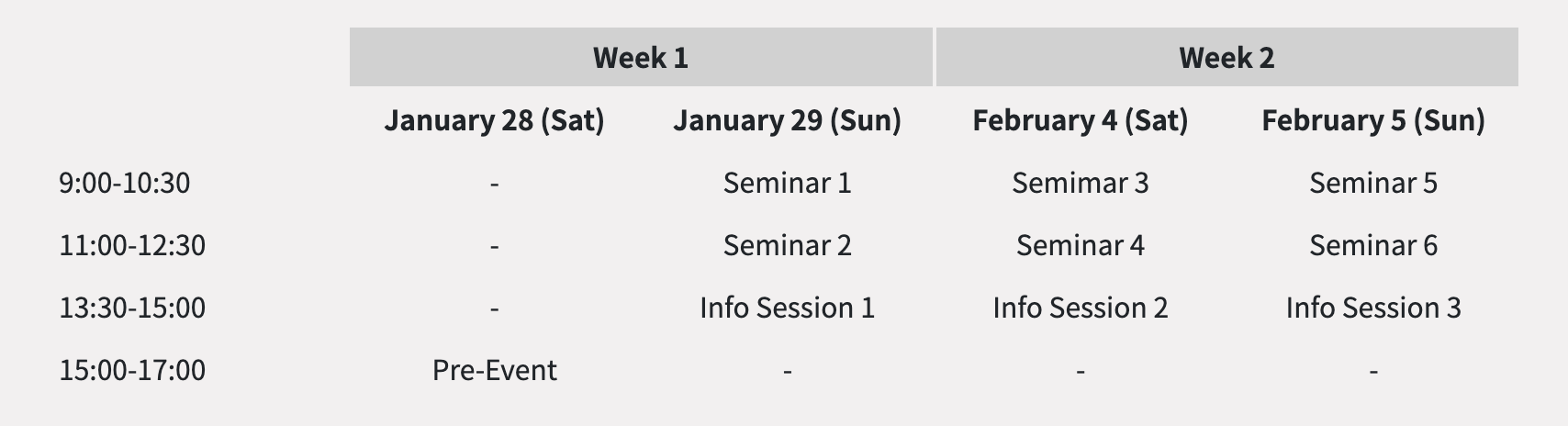
Task: Click the Seminar 1 cell
Action: click(787, 183)
